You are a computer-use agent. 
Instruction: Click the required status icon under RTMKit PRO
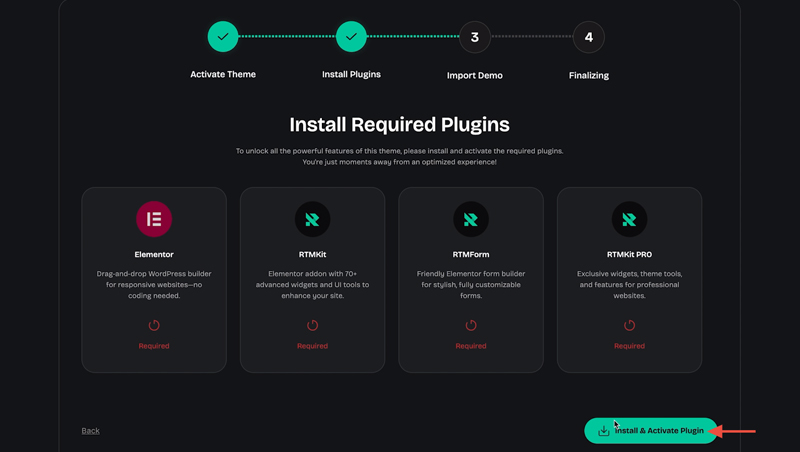click(629, 325)
